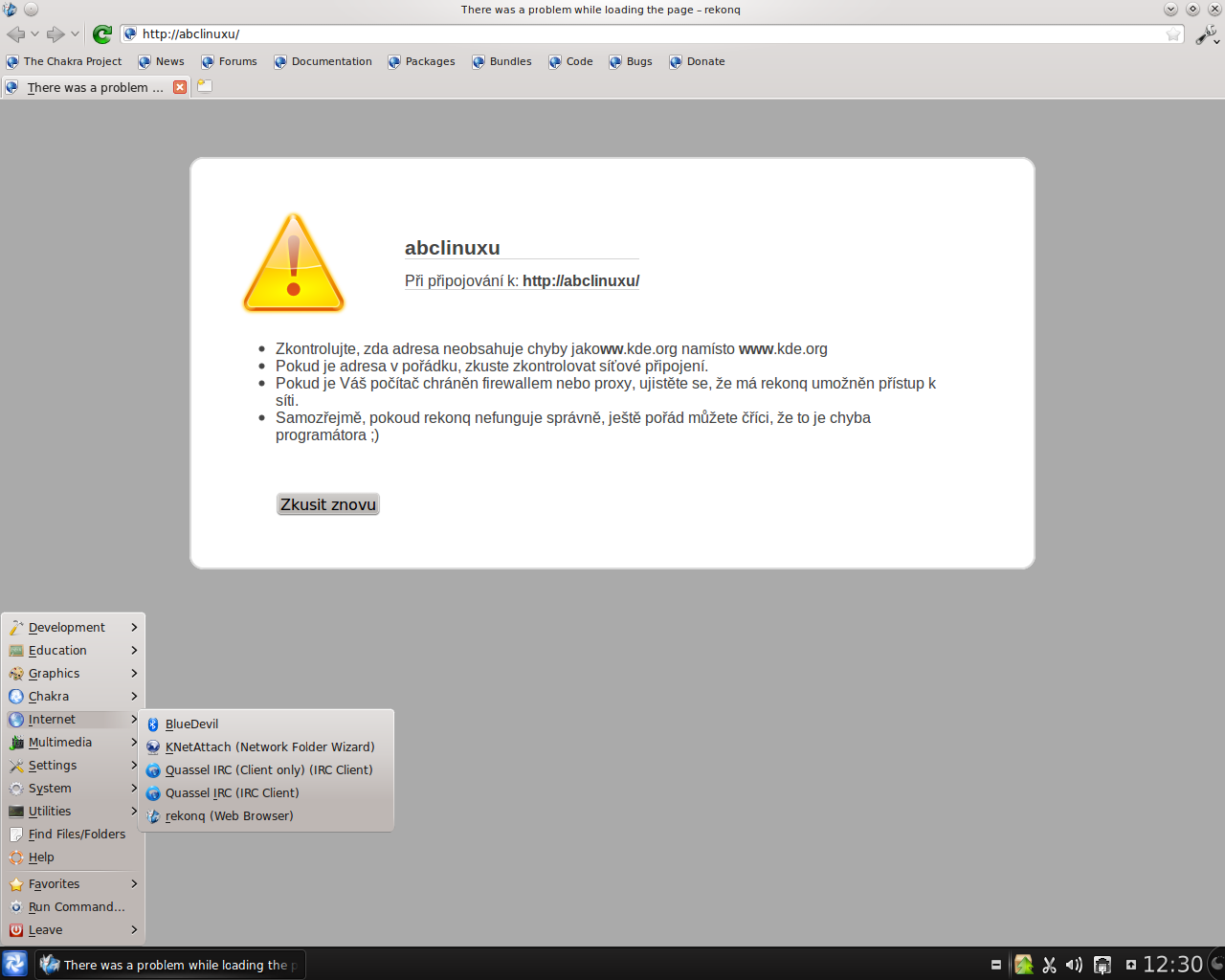
Task: Open the Chakra menu category
Action: pyautogui.click(x=73, y=697)
